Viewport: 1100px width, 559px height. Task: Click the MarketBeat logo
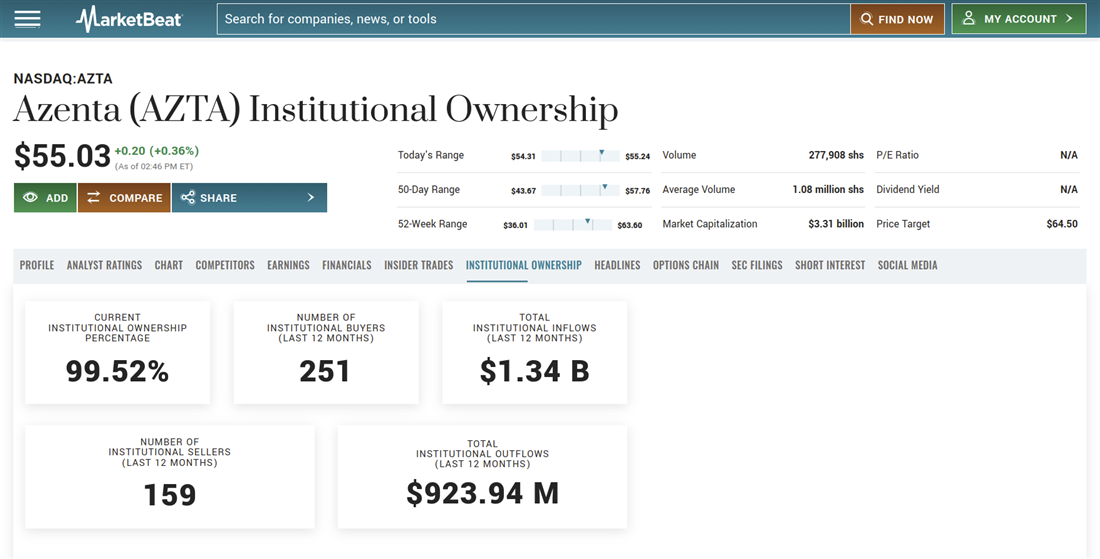pyautogui.click(x=129, y=19)
